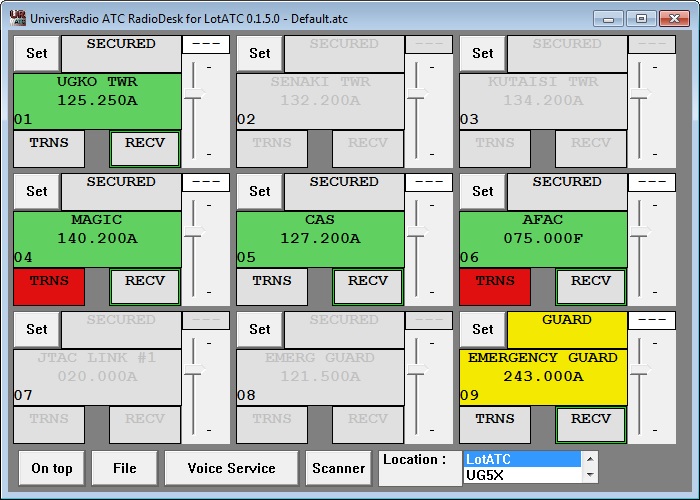Open the Voice Service button
The width and height of the screenshot is (700, 500).
click(x=231, y=468)
